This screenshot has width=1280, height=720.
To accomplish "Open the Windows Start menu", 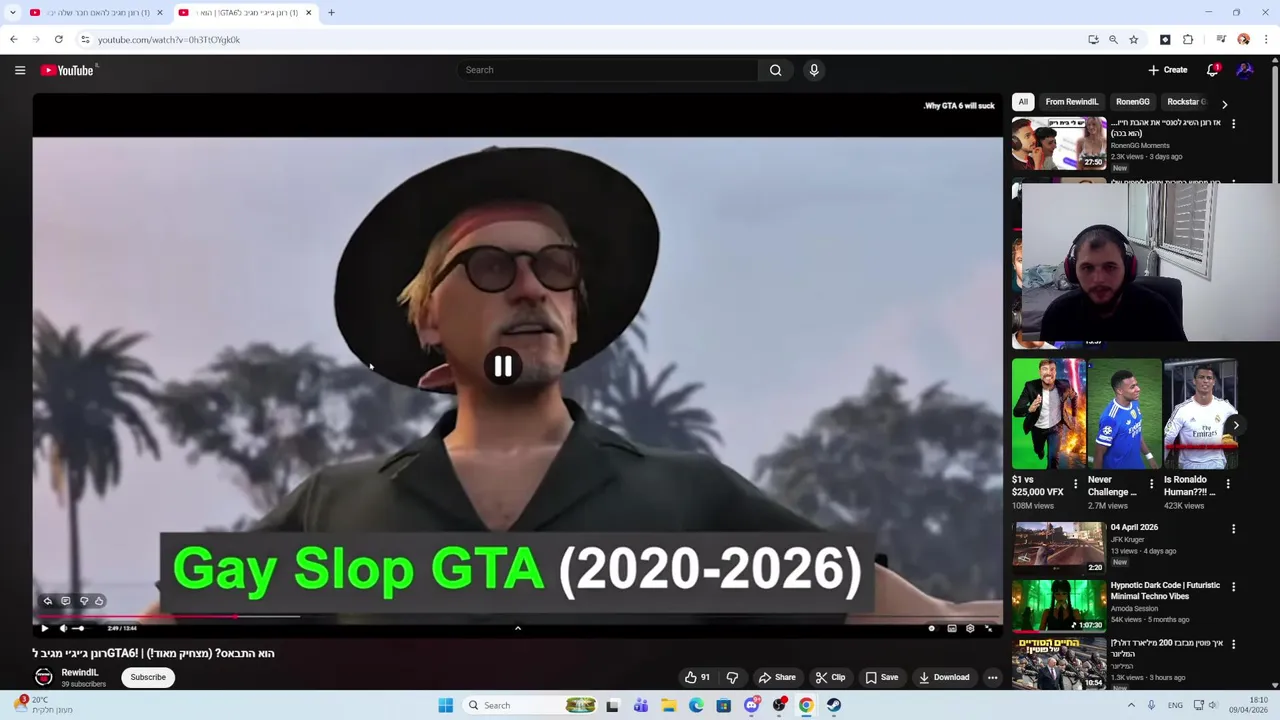I will [446, 705].
